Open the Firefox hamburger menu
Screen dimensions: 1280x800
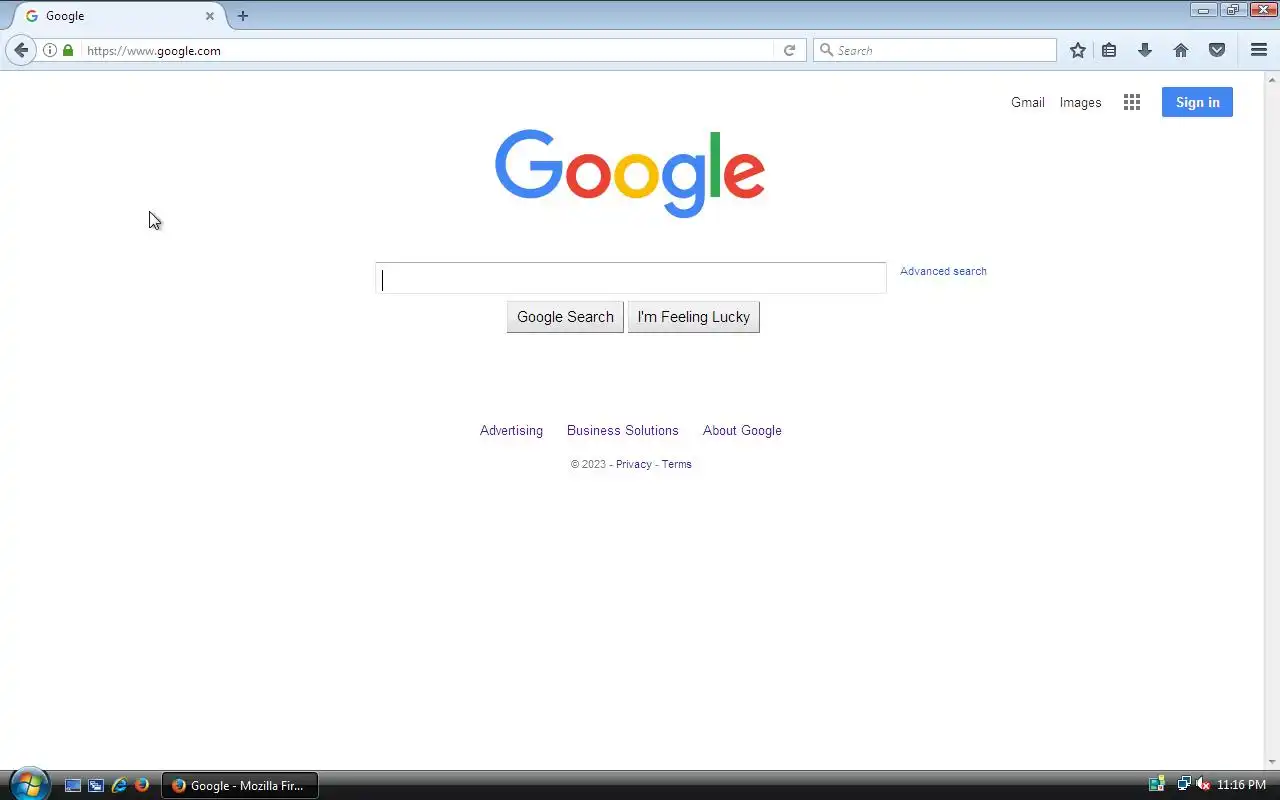click(x=1259, y=50)
